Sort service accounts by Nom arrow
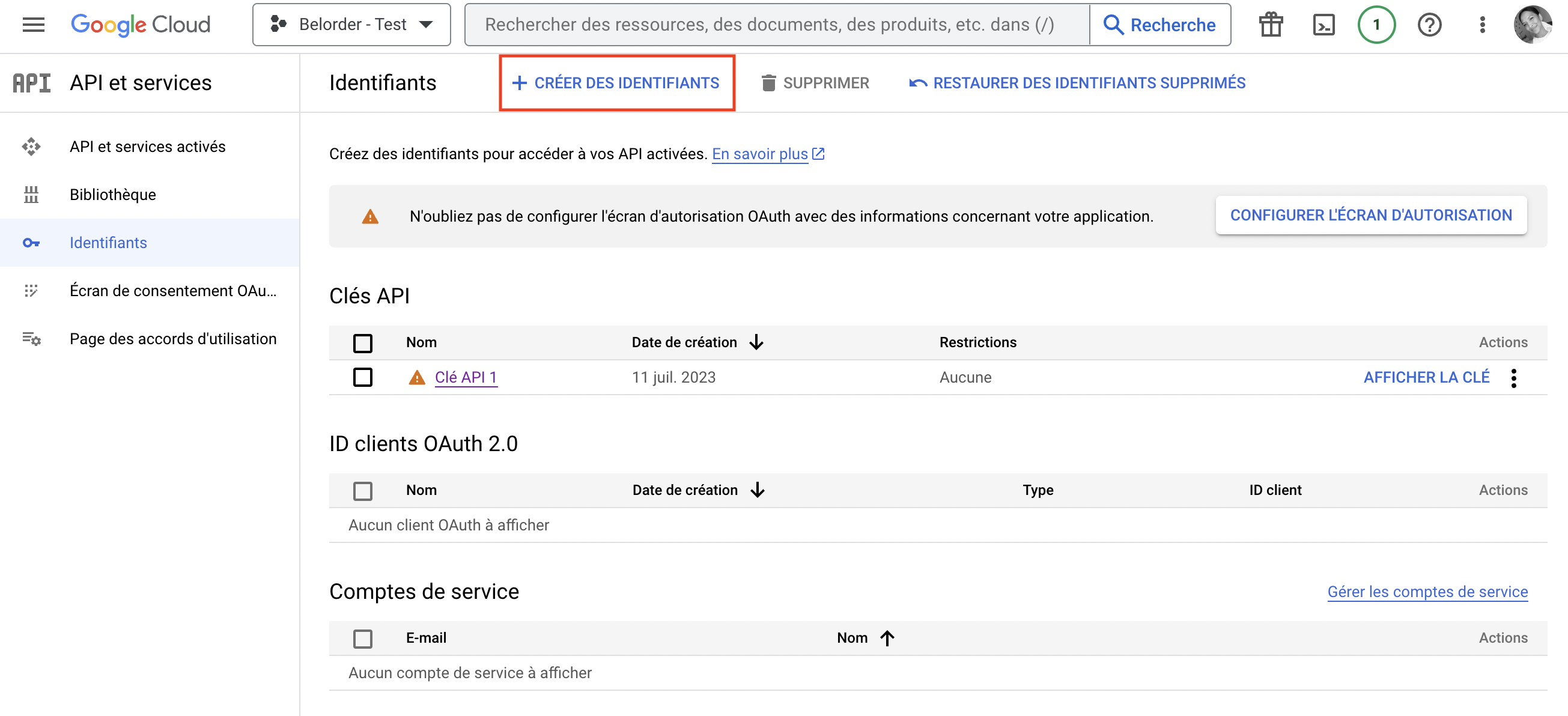Viewport: 1568px width, 716px height. point(887,638)
